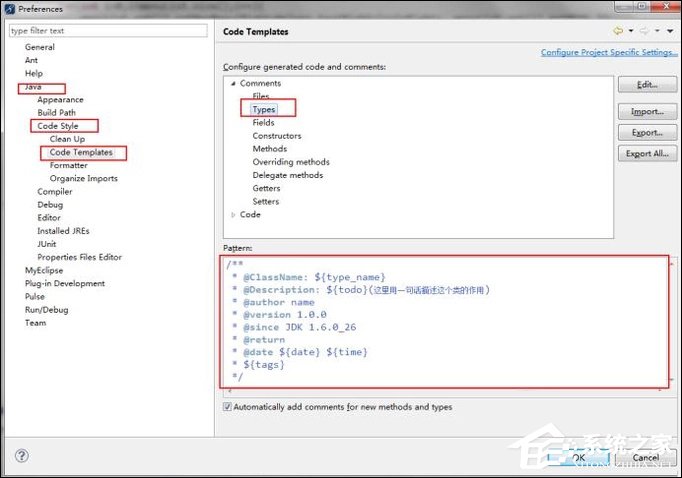
Task: Select Plug-in Development category
Action: [x=65, y=283]
